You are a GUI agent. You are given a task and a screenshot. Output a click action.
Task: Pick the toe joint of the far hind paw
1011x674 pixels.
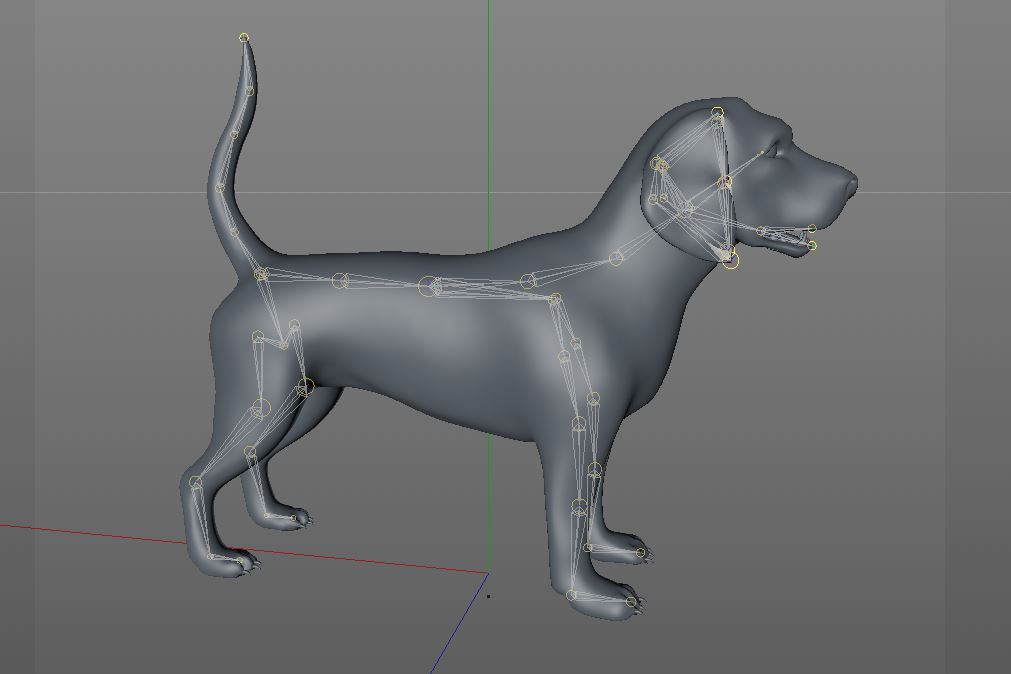[x=293, y=518]
